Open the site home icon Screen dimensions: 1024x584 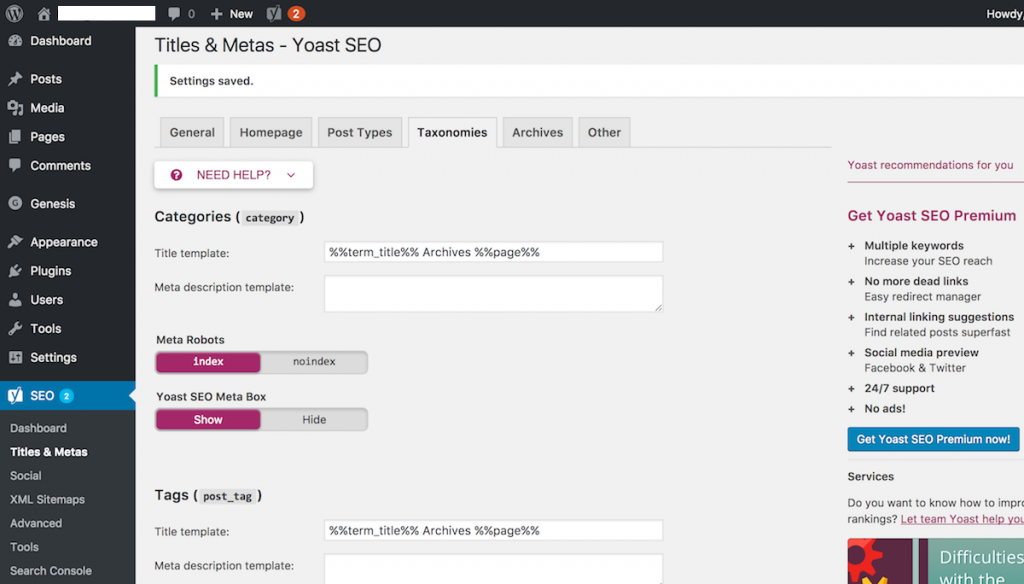click(x=44, y=14)
